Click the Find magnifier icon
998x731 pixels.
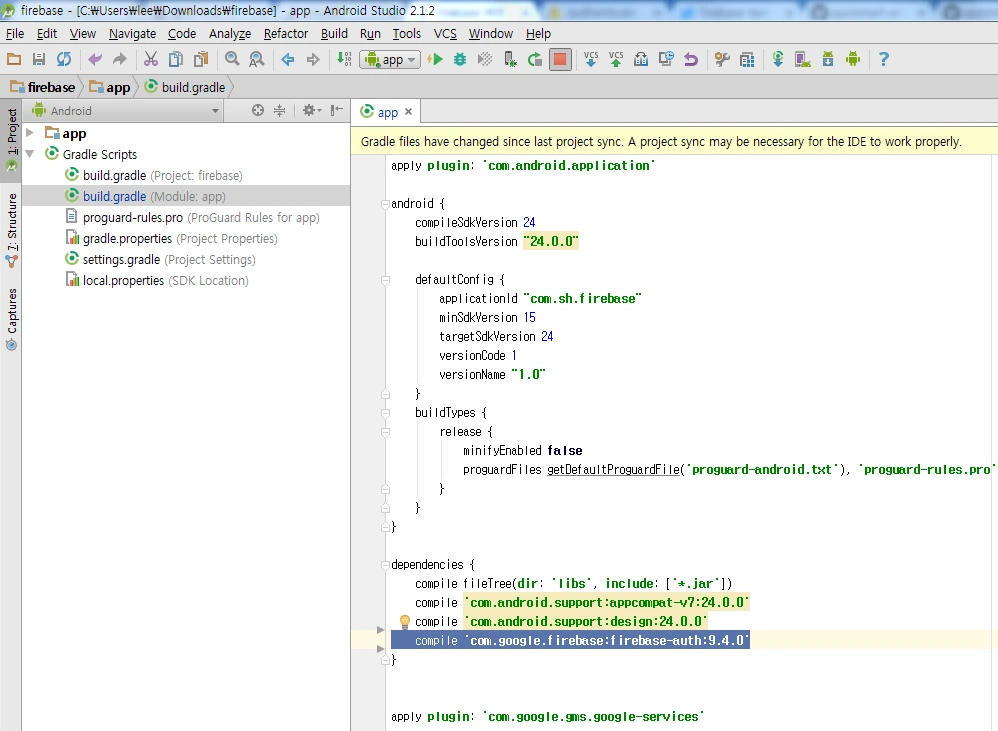(232, 60)
